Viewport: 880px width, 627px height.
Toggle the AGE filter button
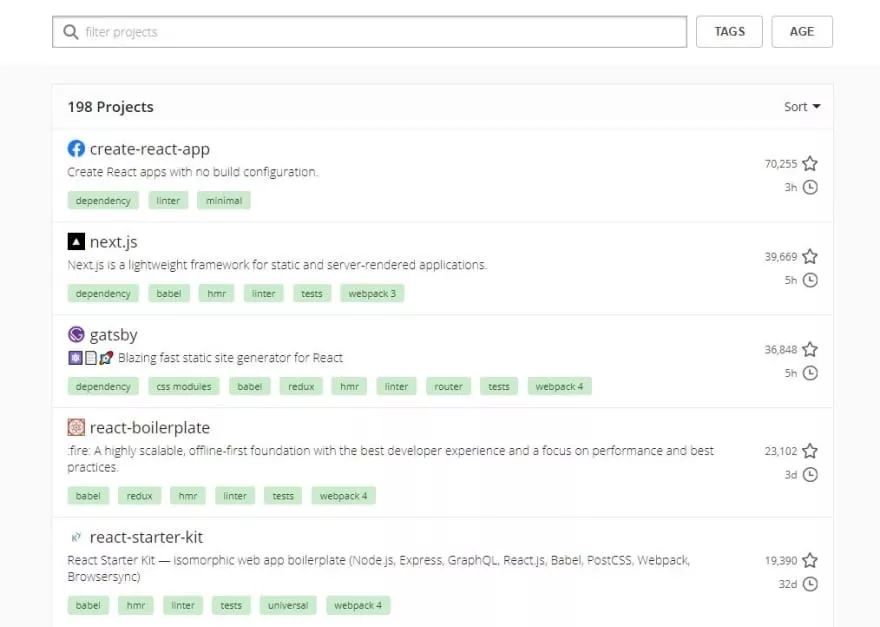pos(802,32)
